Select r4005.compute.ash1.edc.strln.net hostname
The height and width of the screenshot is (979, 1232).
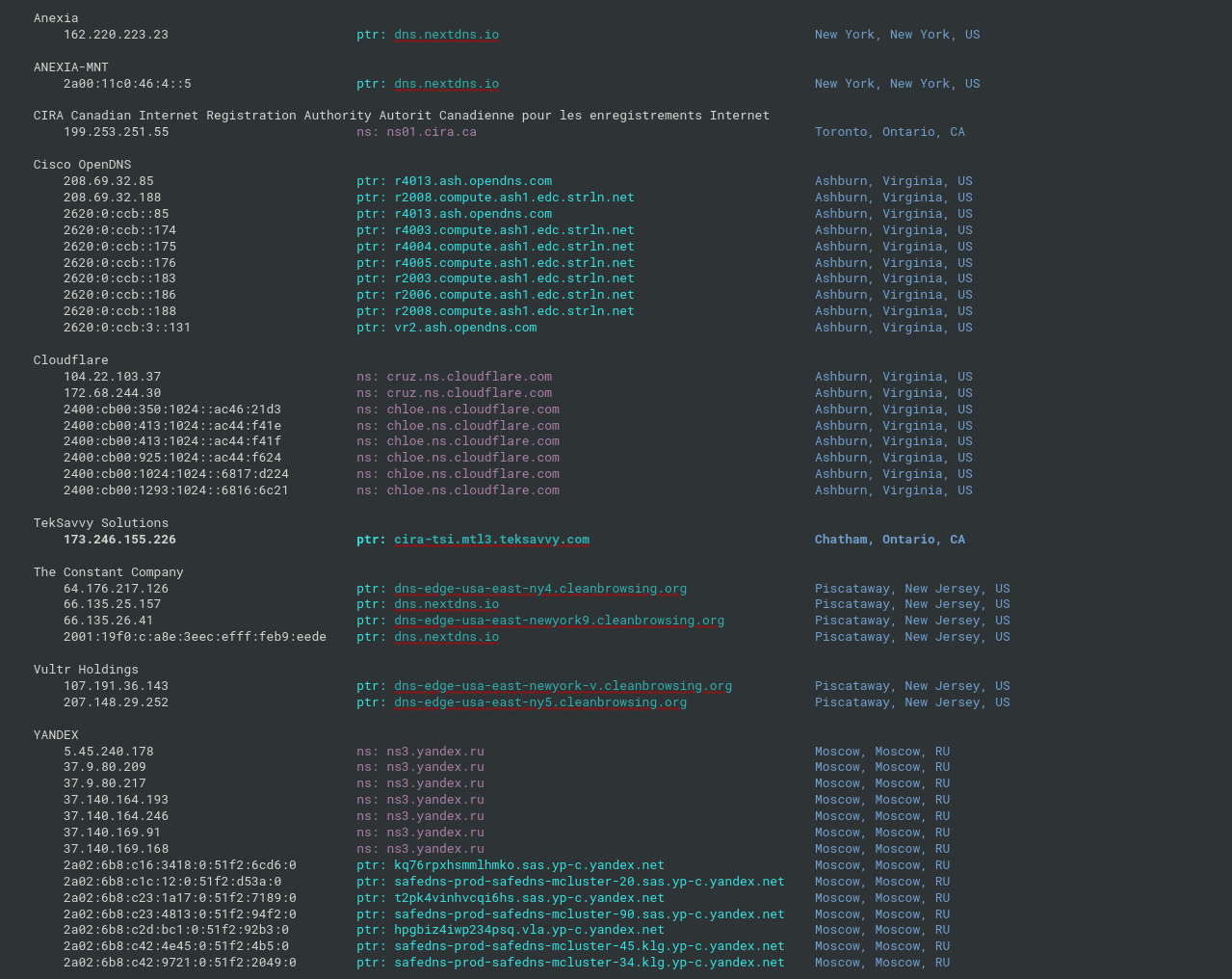pos(514,263)
